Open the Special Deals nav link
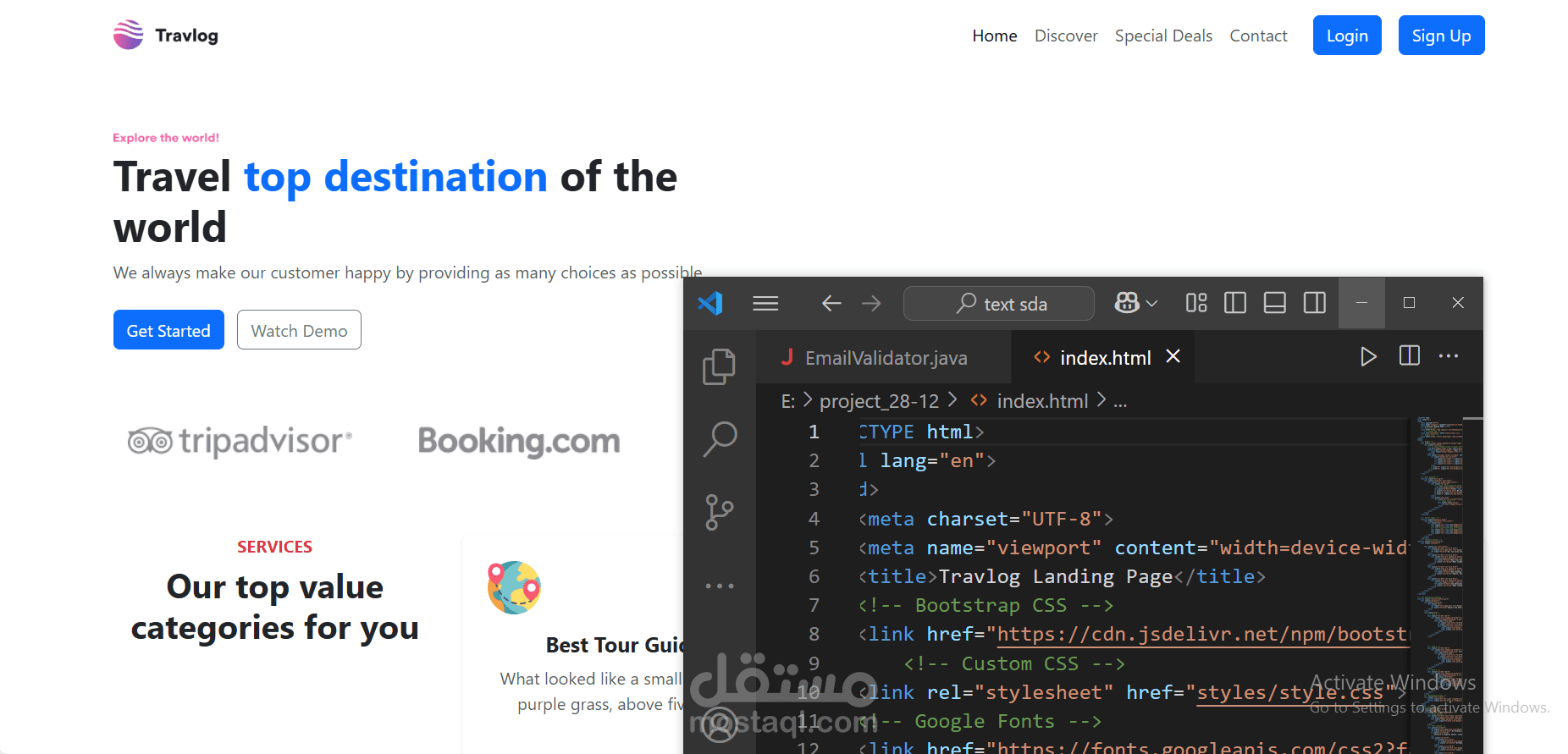The width and height of the screenshot is (1568, 754). coord(1163,36)
